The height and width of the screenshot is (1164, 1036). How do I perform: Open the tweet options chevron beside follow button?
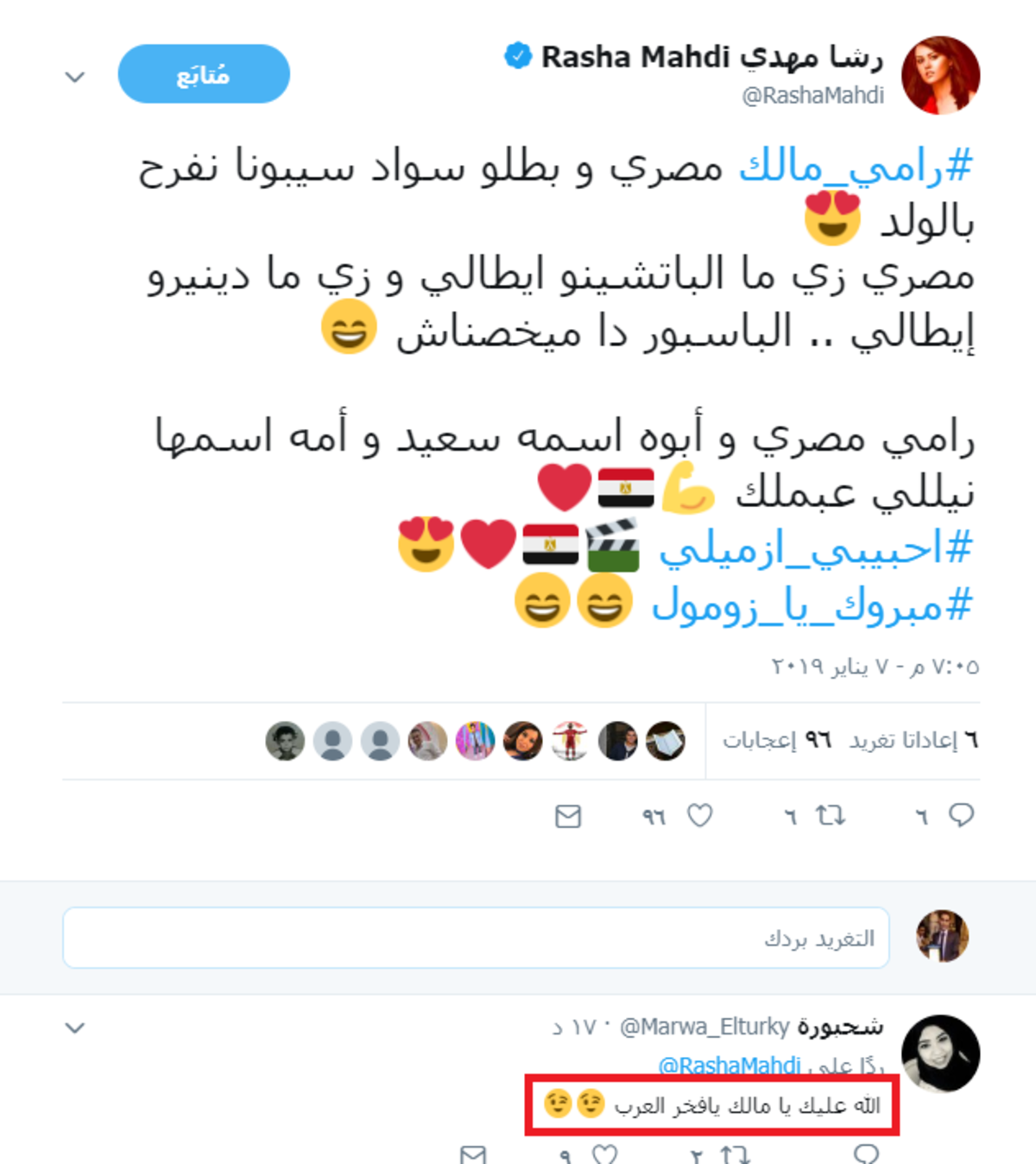pos(75,77)
